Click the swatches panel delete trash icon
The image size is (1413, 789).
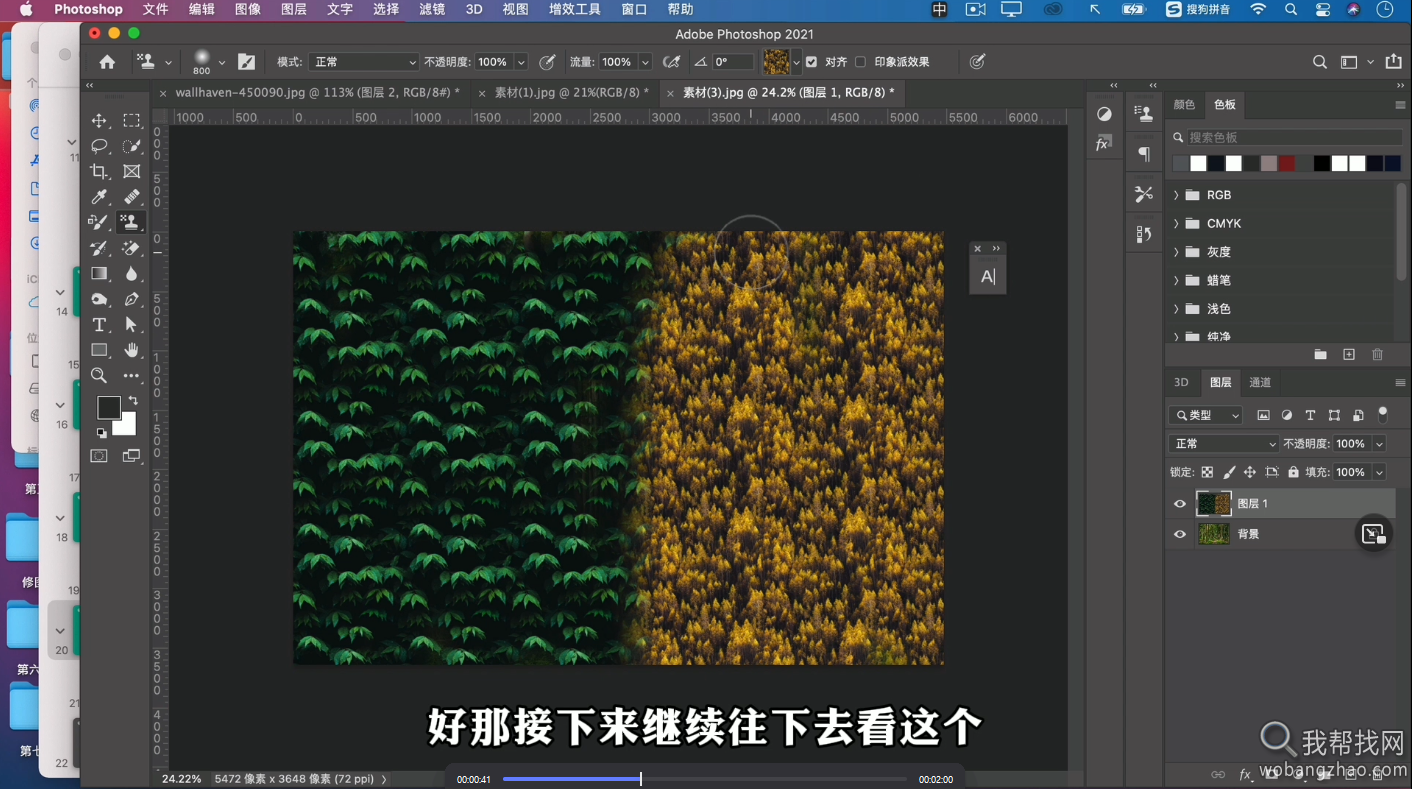pos(1377,355)
